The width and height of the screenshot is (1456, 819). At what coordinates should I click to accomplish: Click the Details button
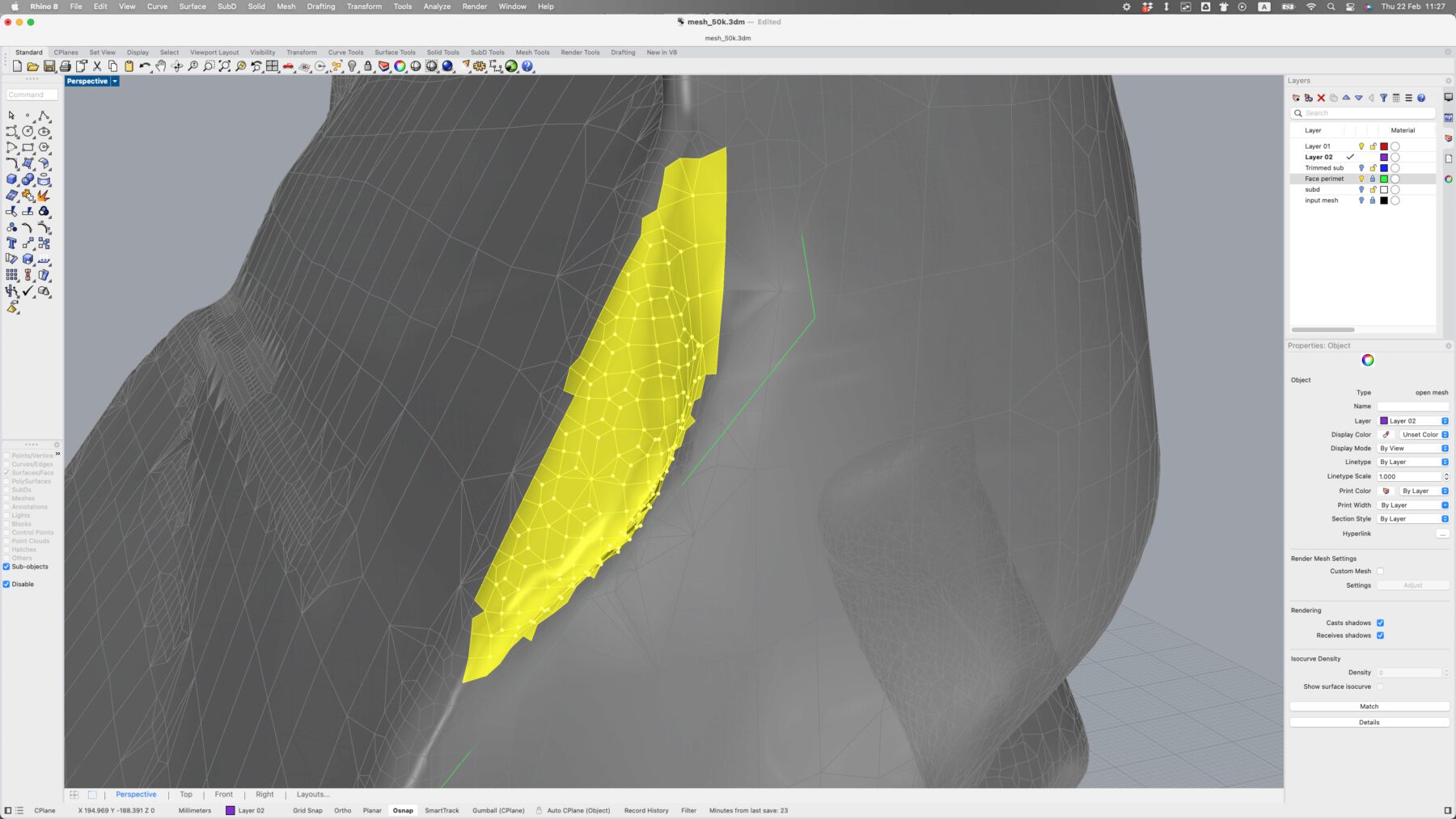pyautogui.click(x=1369, y=723)
